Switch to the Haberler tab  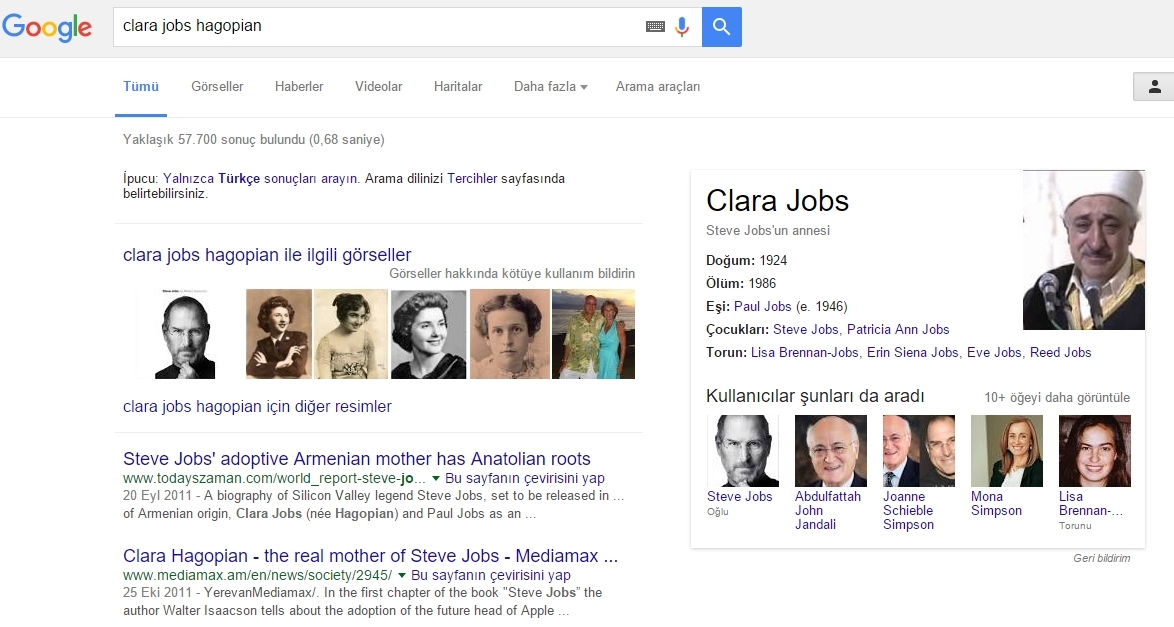coord(299,86)
